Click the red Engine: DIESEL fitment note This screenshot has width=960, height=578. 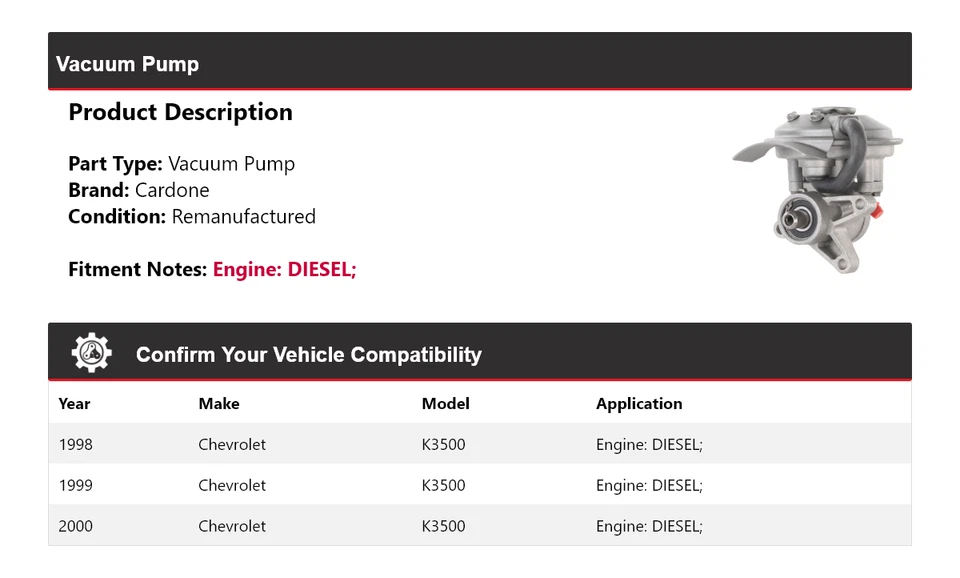(284, 269)
